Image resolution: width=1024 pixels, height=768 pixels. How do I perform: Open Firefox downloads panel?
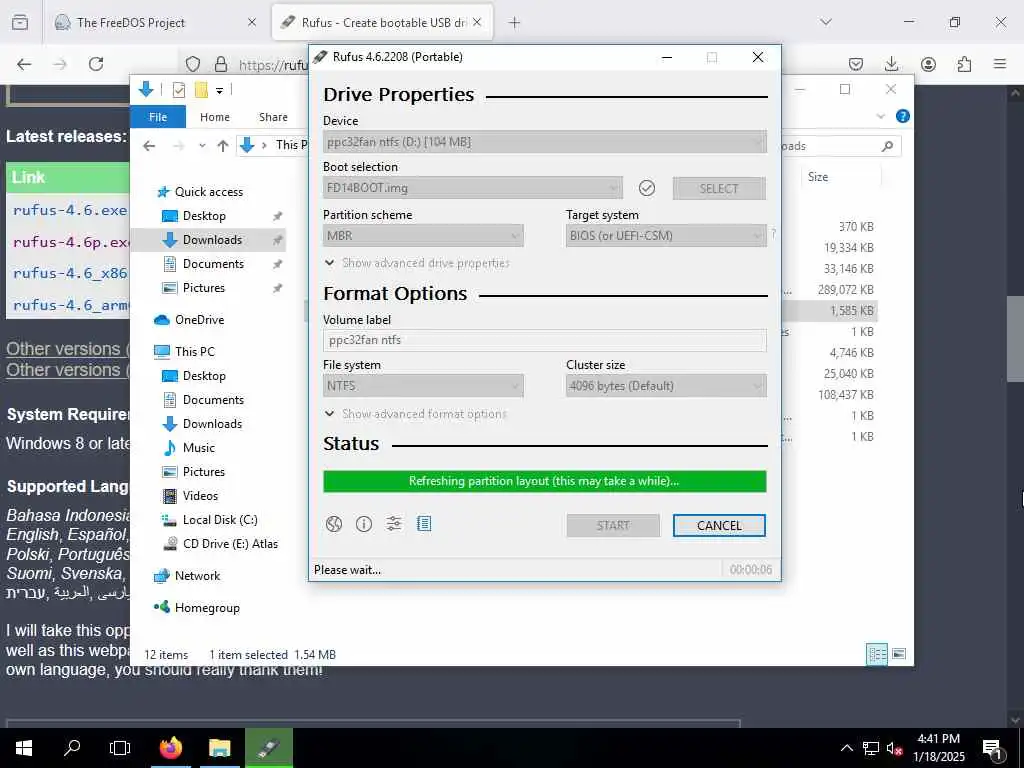[891, 64]
